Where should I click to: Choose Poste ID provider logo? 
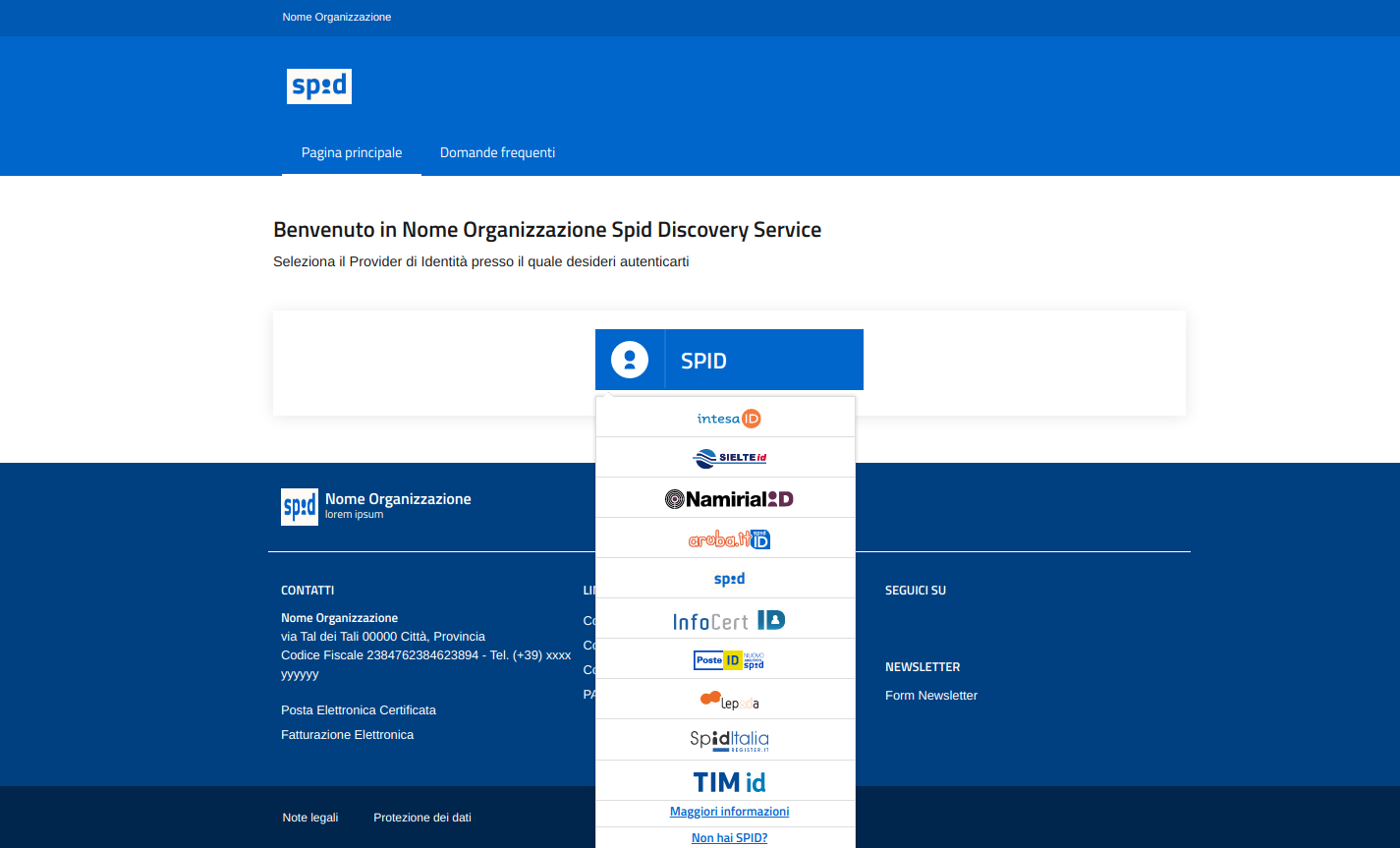[x=729, y=660]
